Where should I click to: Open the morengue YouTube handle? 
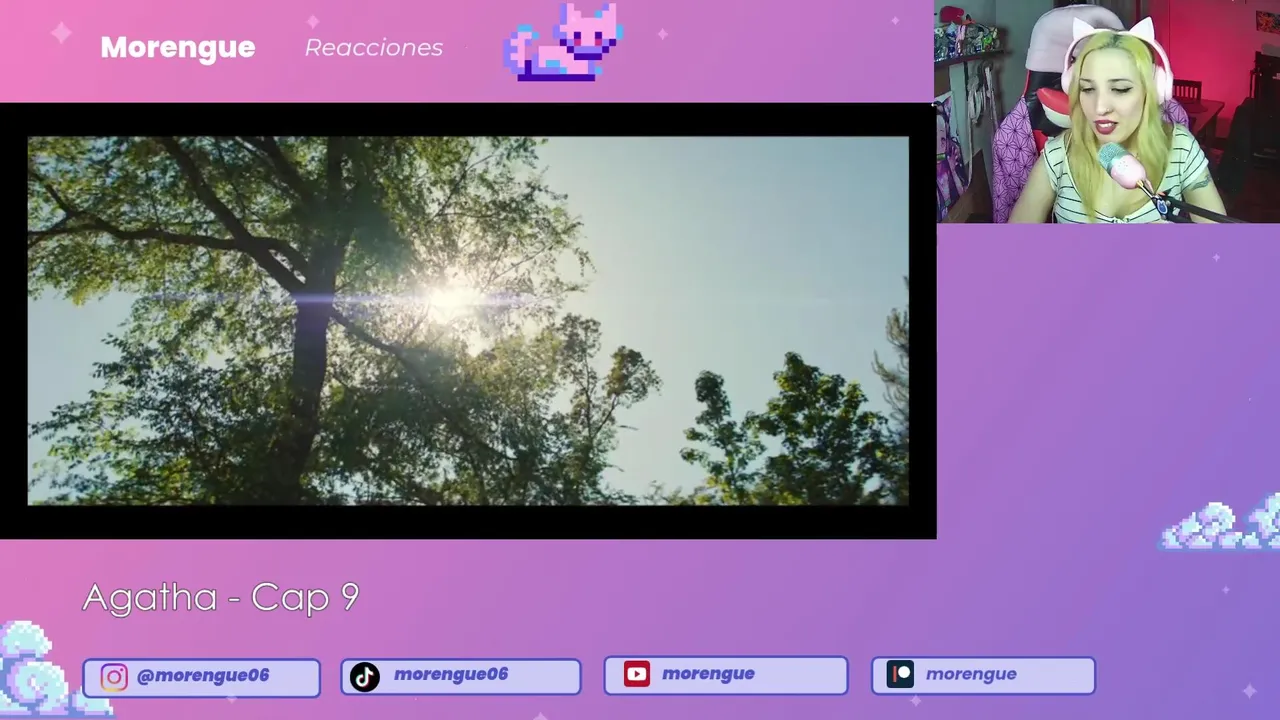(x=708, y=674)
